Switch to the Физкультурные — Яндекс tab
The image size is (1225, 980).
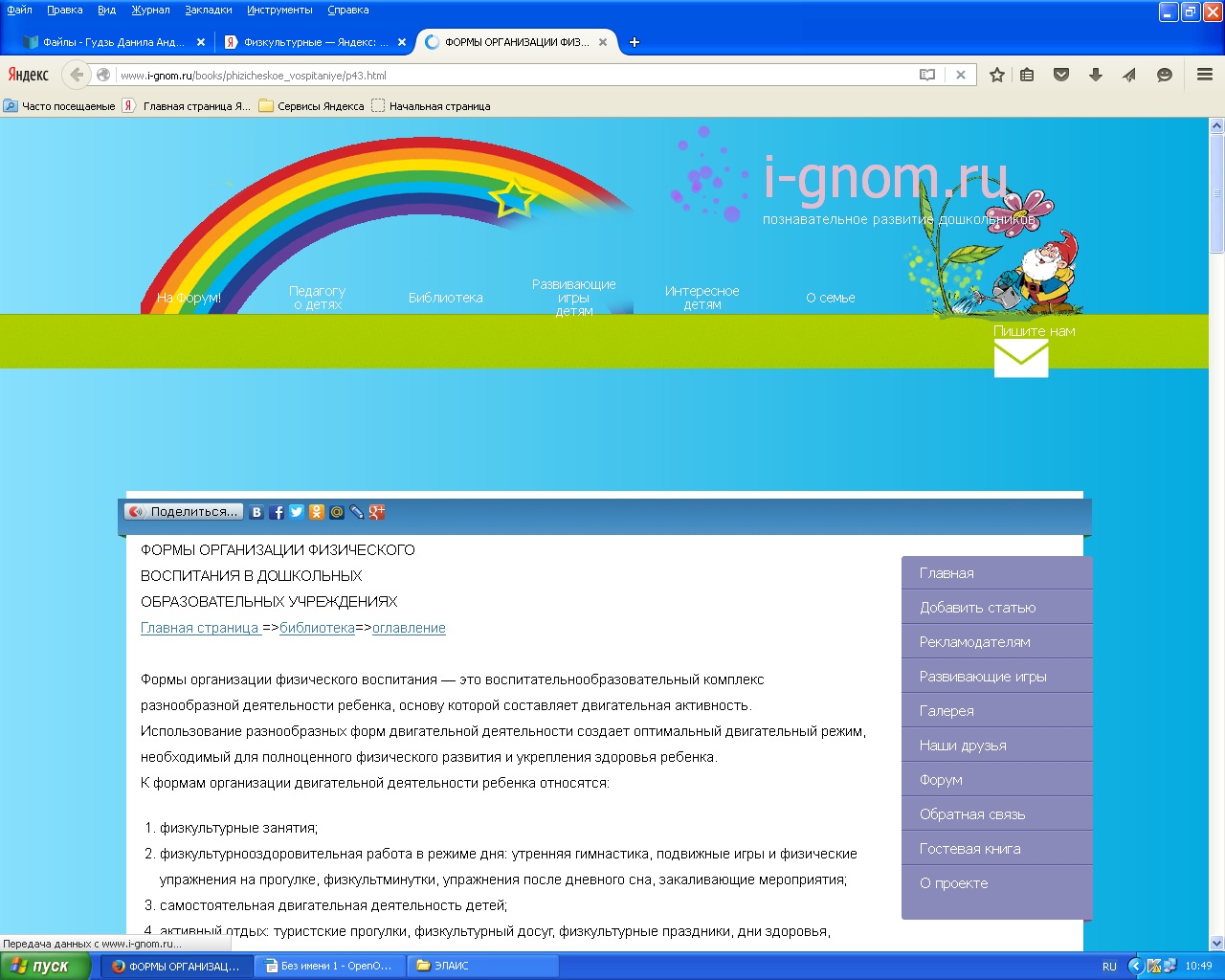tap(315, 42)
